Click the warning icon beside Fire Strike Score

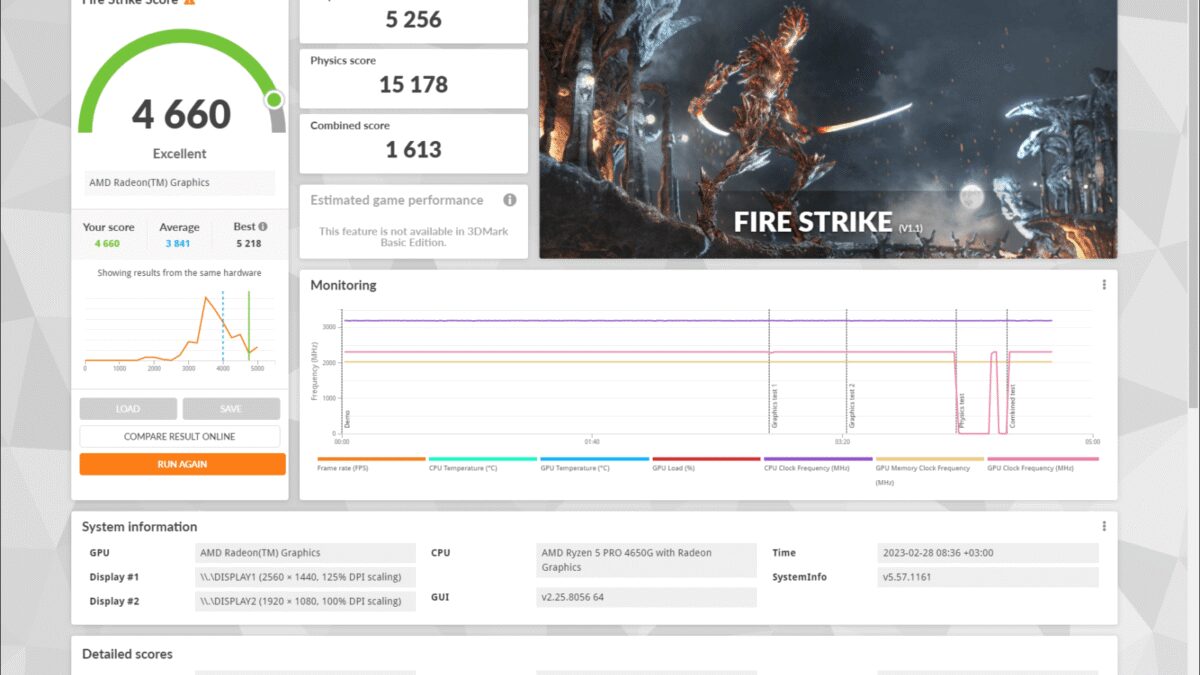tap(189, 2)
